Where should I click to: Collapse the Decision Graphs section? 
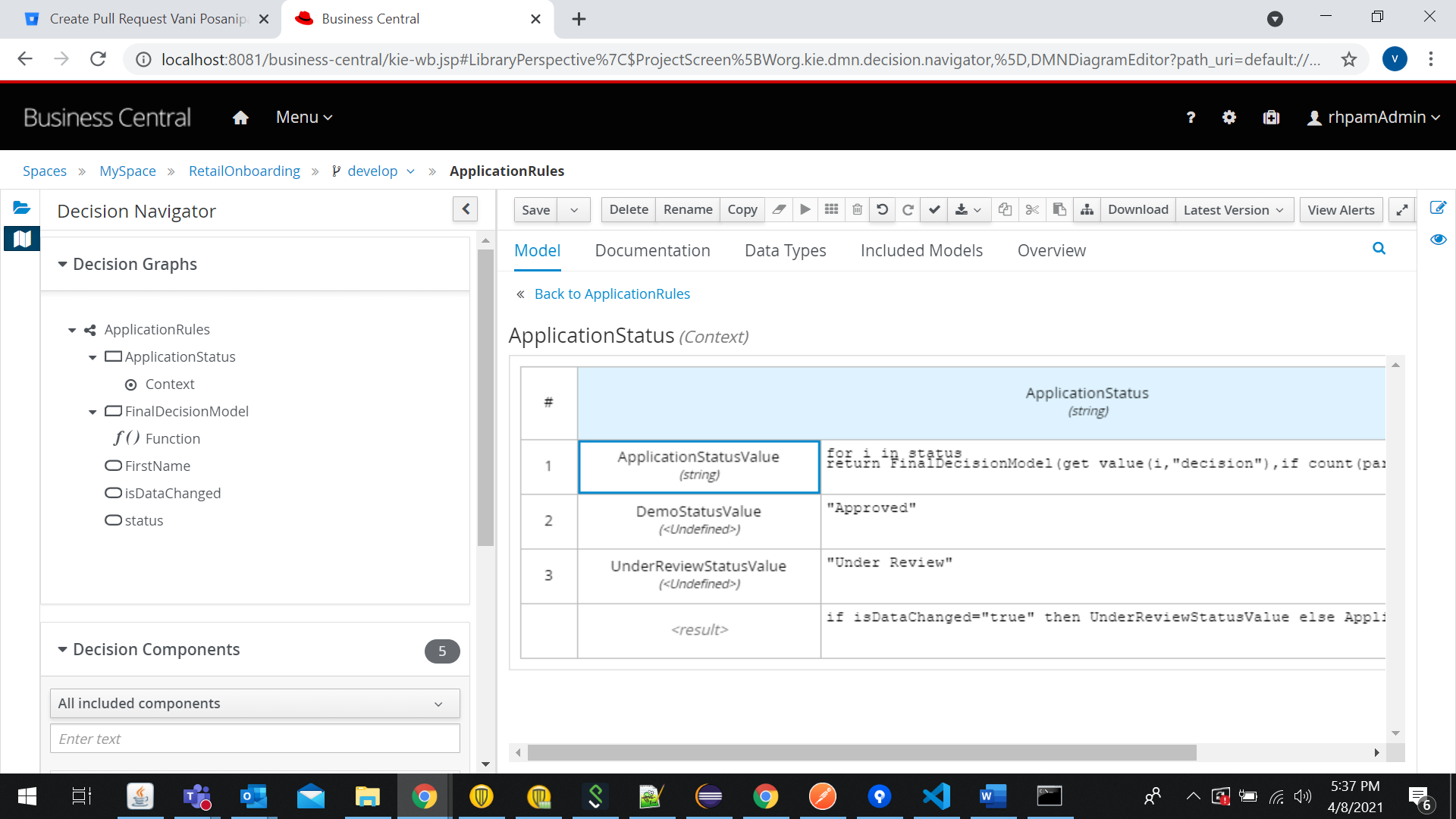click(x=63, y=264)
